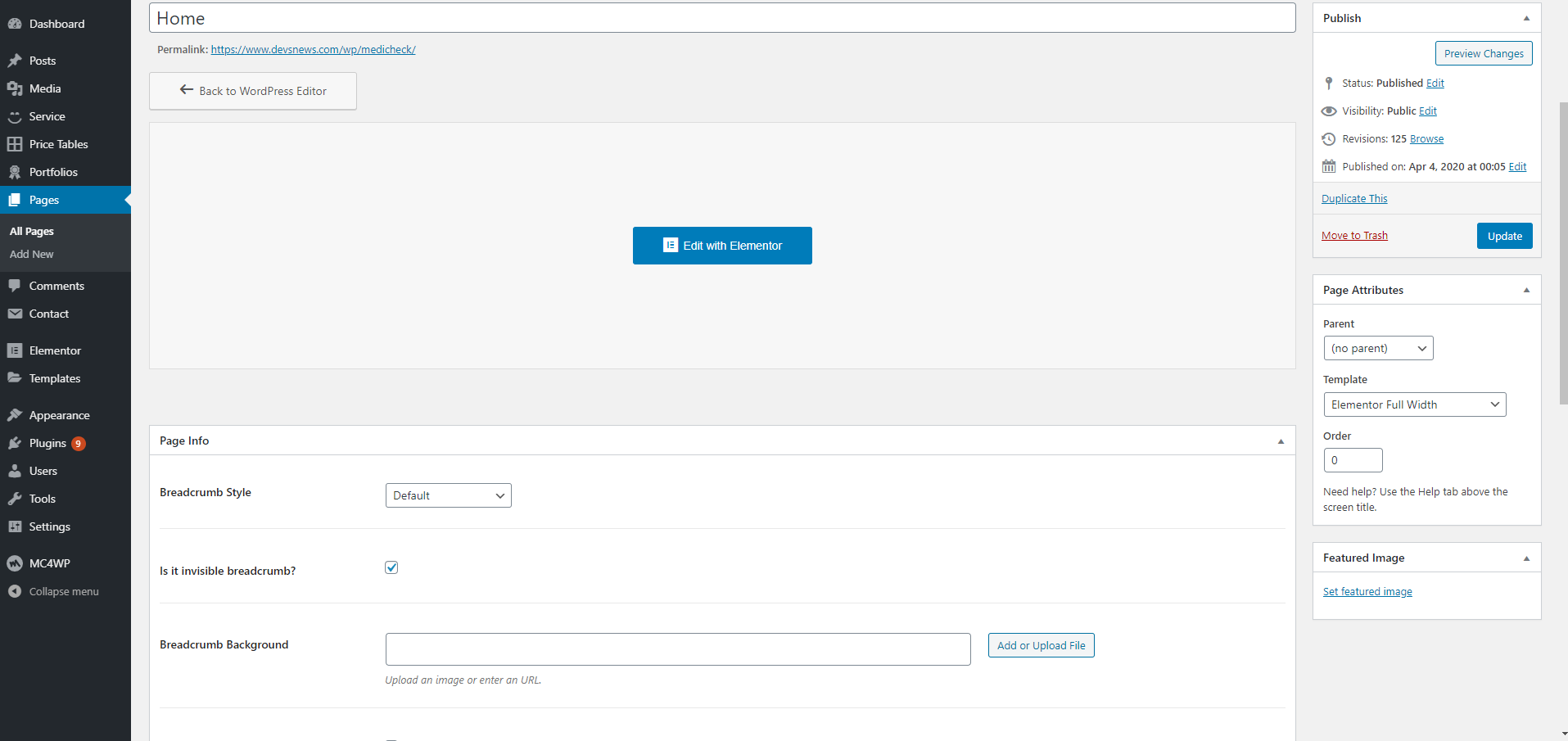Image resolution: width=1568 pixels, height=741 pixels.
Task: Click the Preview Changes button
Action: pos(1484,53)
